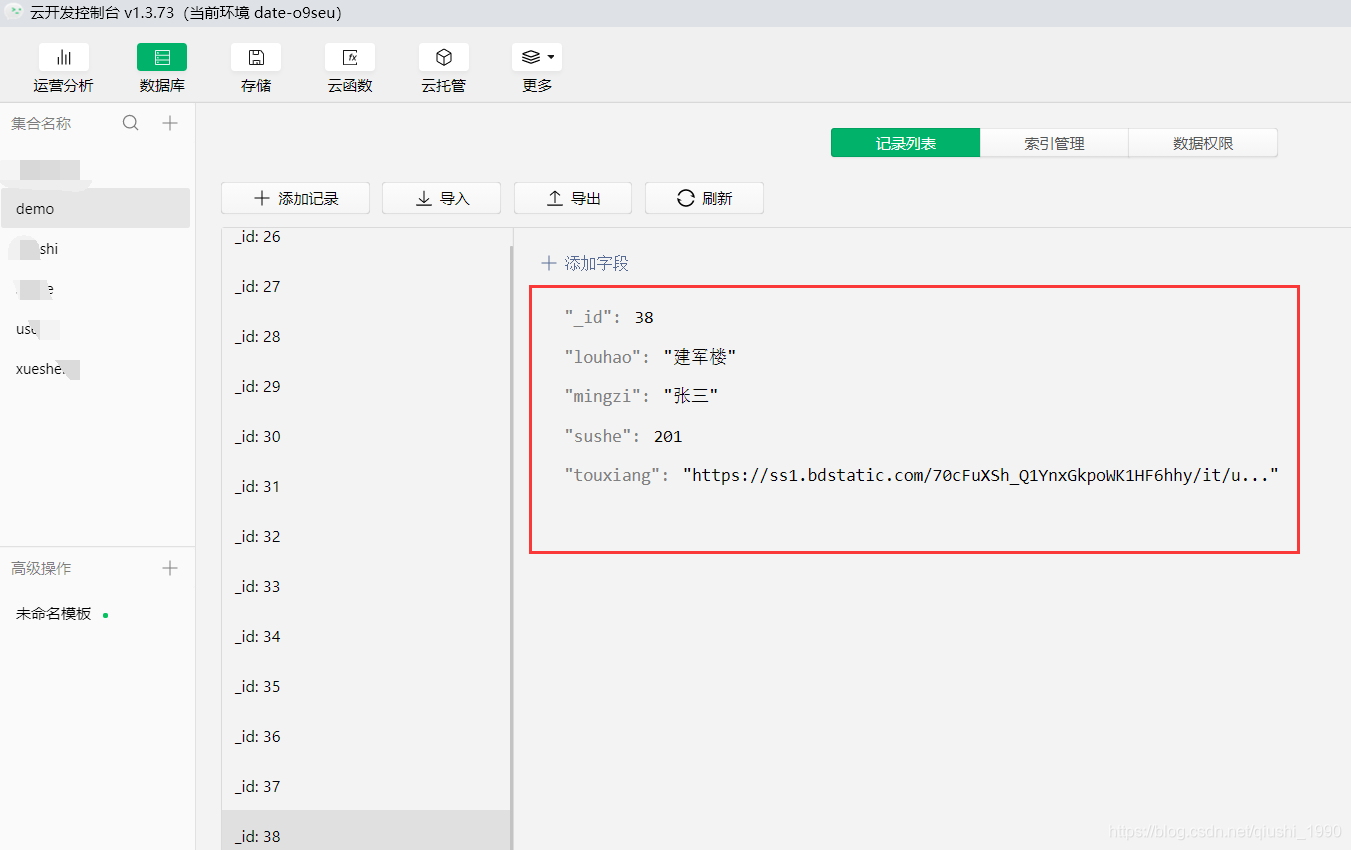The width and height of the screenshot is (1351, 850).
Task: Open the 云托管 cloud hosting icon
Action: click(x=444, y=57)
